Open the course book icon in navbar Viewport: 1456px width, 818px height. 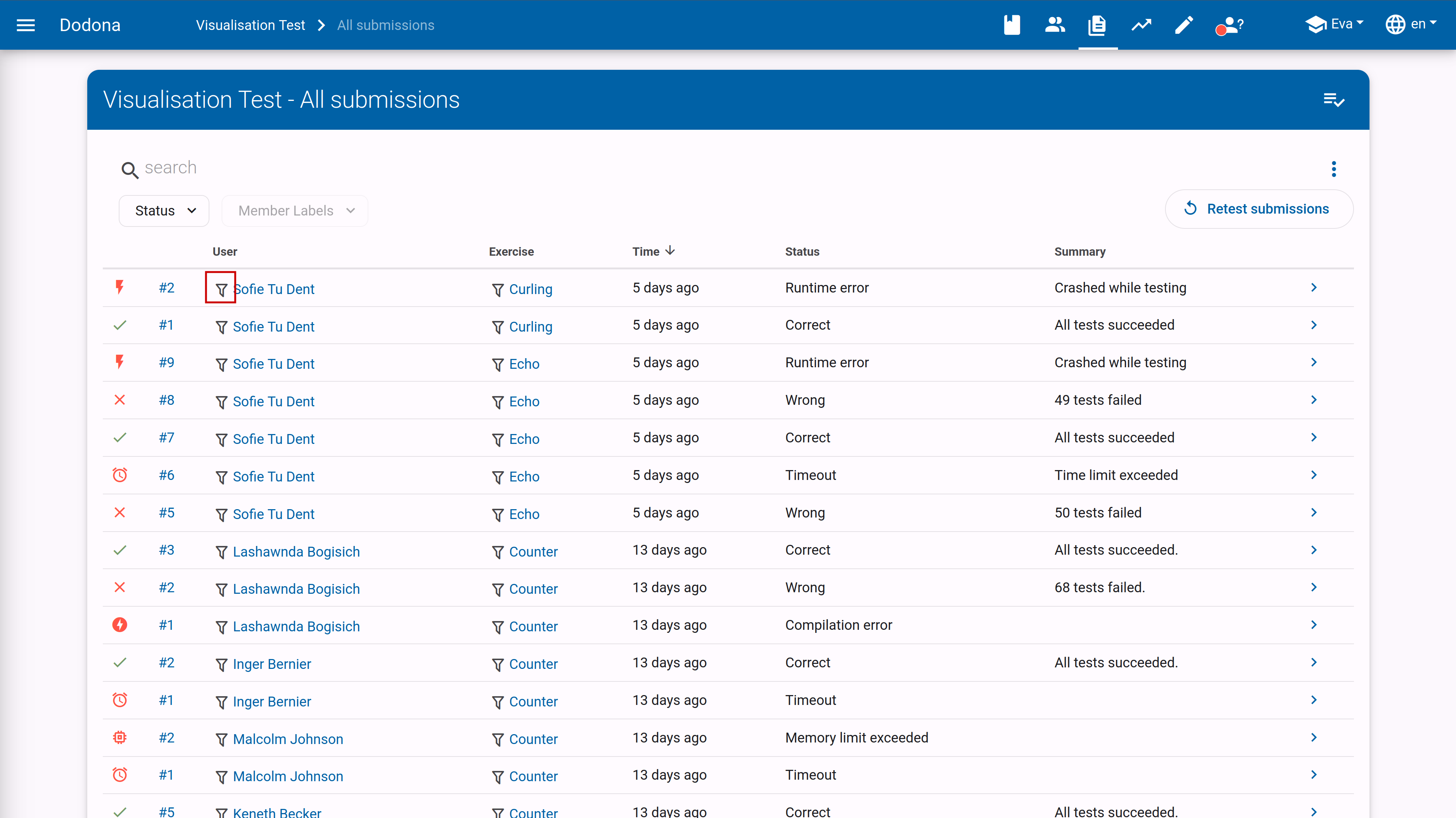(x=1012, y=25)
